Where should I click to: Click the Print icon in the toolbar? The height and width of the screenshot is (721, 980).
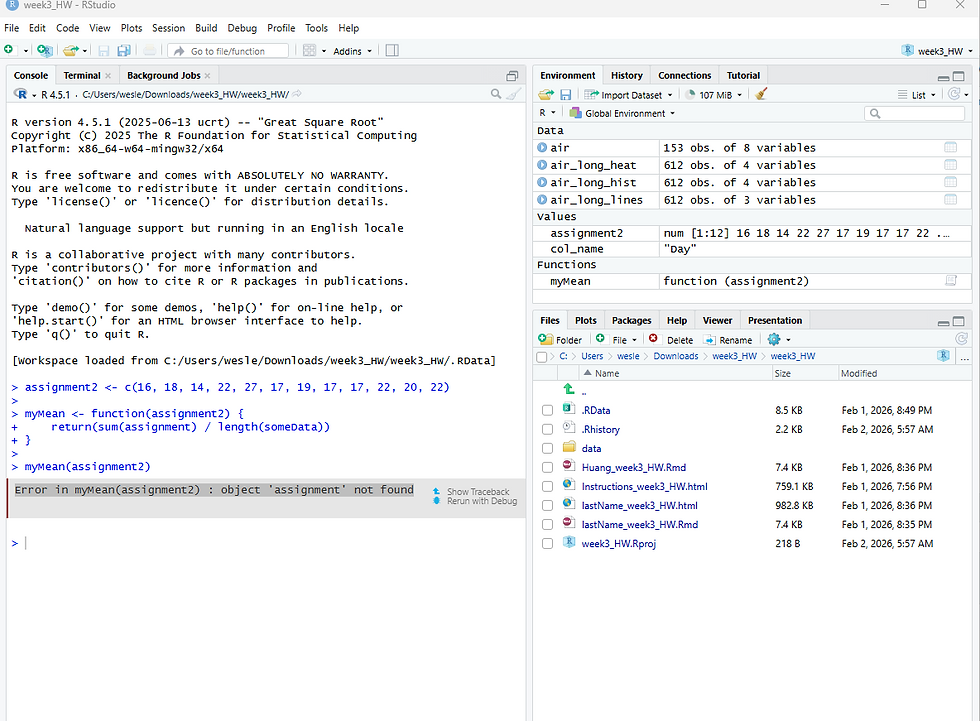coord(149,51)
